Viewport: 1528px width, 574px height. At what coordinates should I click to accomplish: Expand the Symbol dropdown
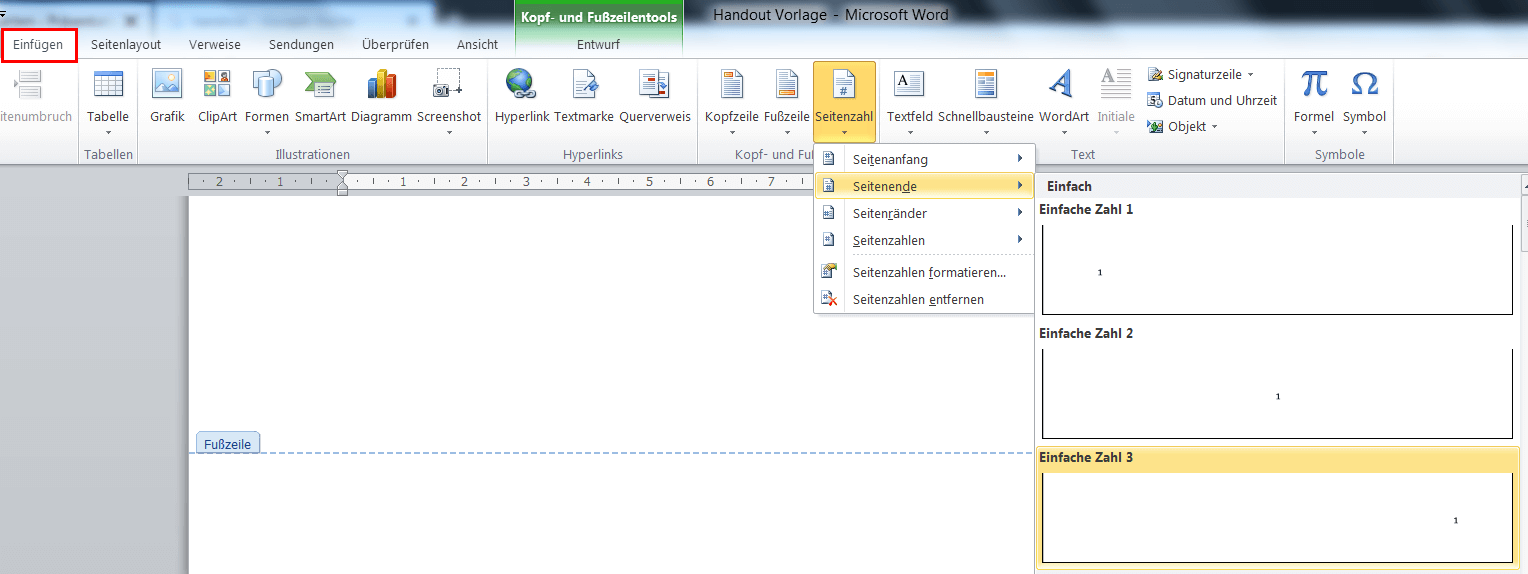(1364, 132)
